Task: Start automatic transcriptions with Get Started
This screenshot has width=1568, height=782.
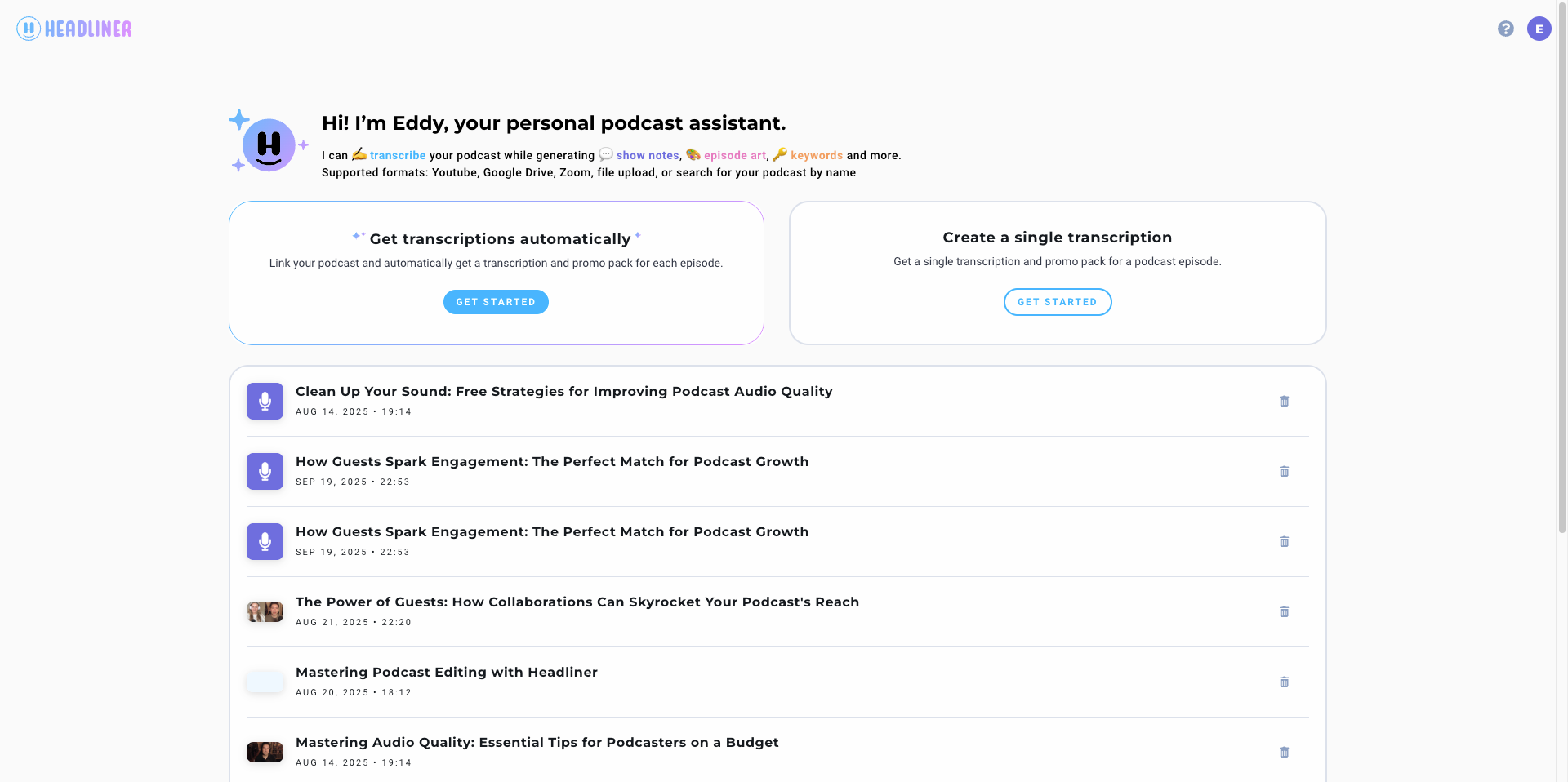Action: (x=496, y=302)
